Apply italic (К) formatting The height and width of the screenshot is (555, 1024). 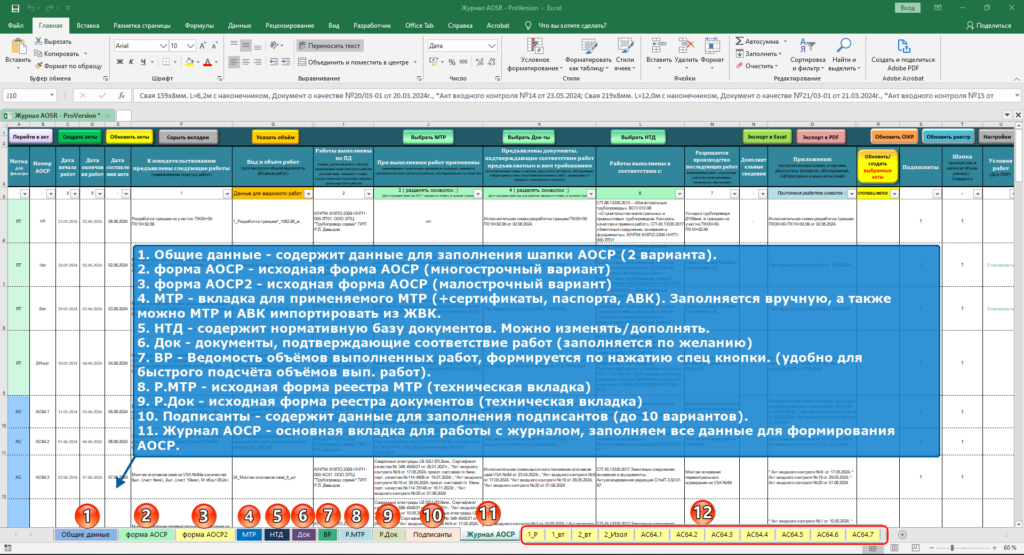(x=131, y=62)
